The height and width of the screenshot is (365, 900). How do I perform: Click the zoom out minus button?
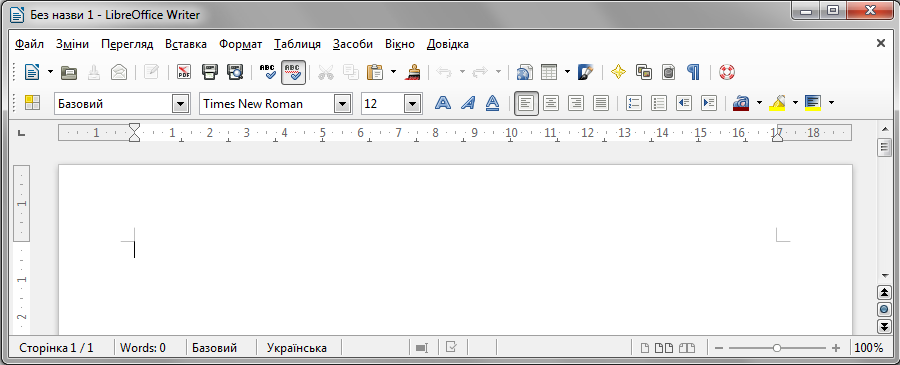point(719,348)
